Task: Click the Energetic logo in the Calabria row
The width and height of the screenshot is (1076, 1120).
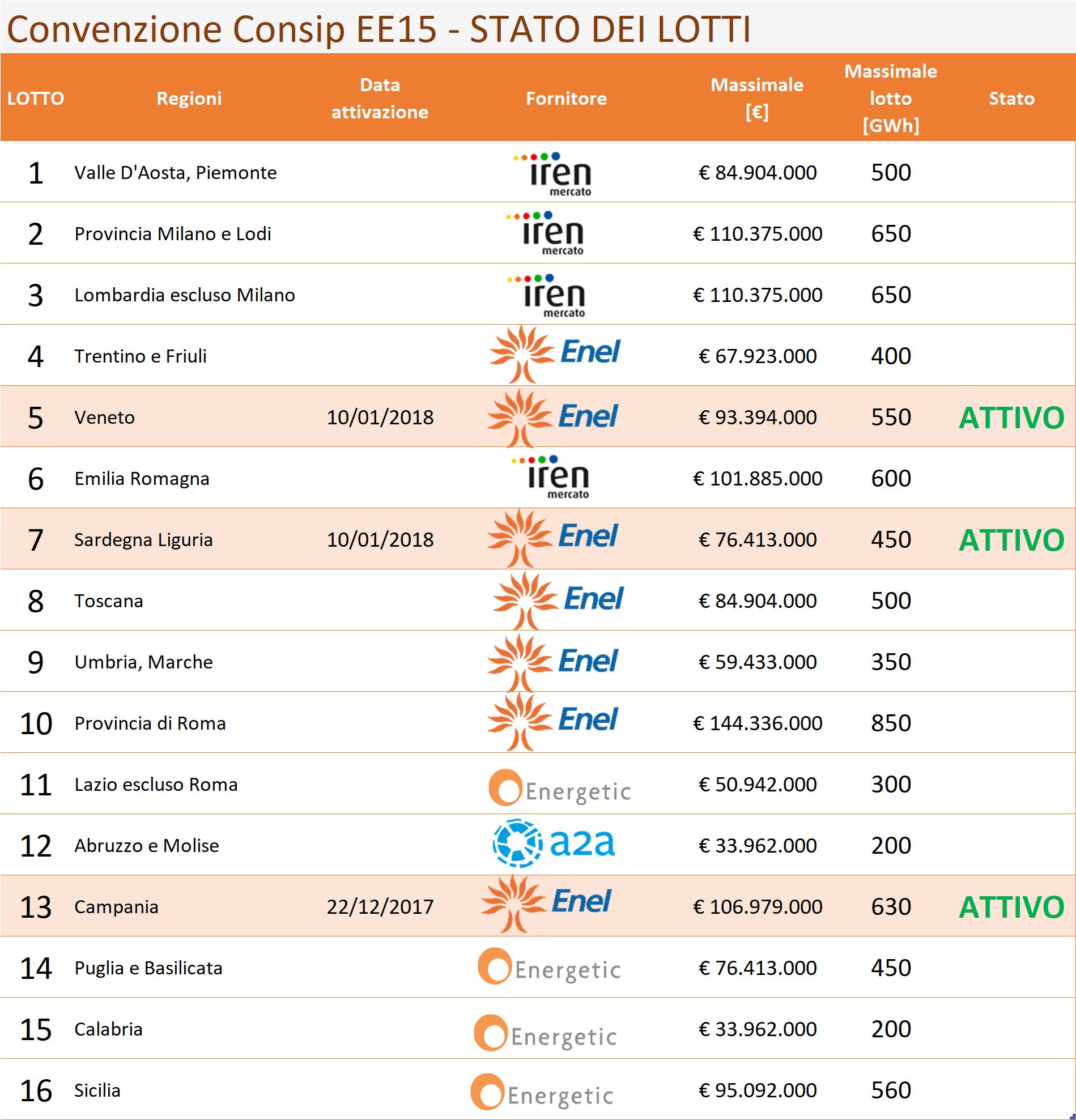Action: tap(546, 1034)
